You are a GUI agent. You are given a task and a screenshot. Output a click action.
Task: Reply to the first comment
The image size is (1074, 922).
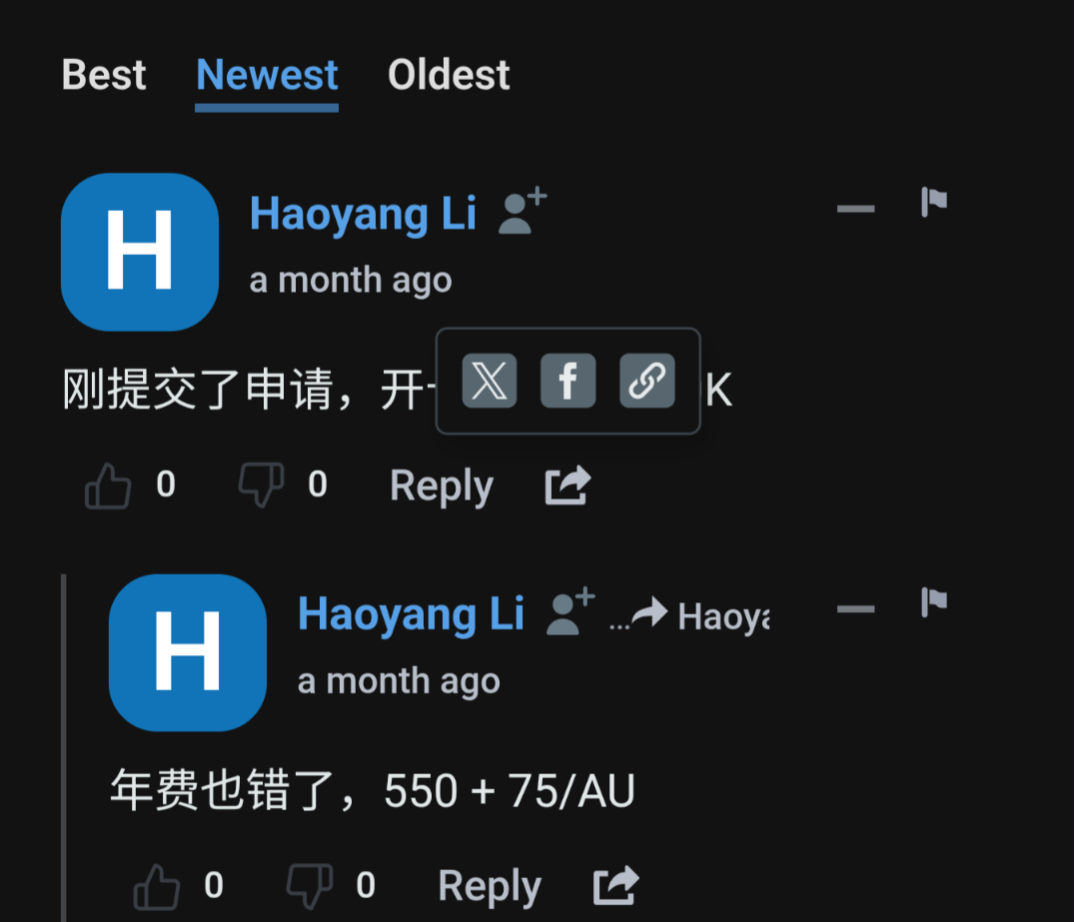(x=442, y=486)
